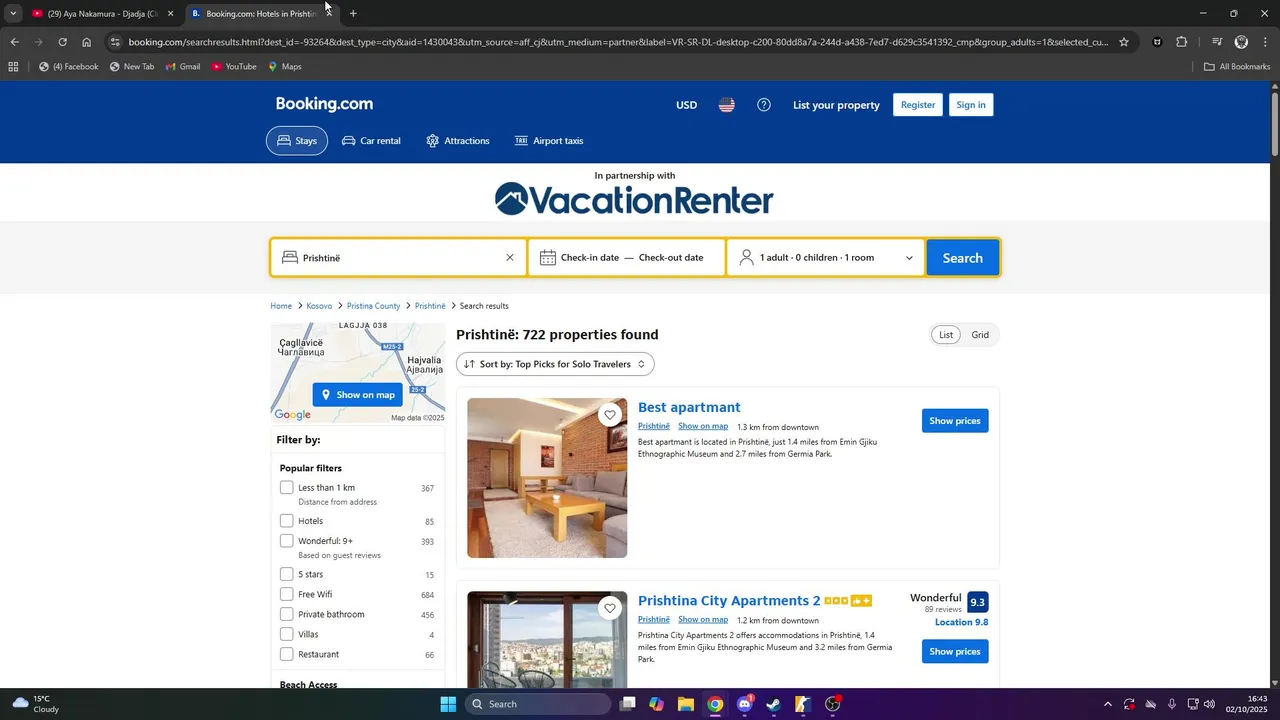Screen dimensions: 1280x720
Task: Open the List your property link
Action: coord(836,105)
